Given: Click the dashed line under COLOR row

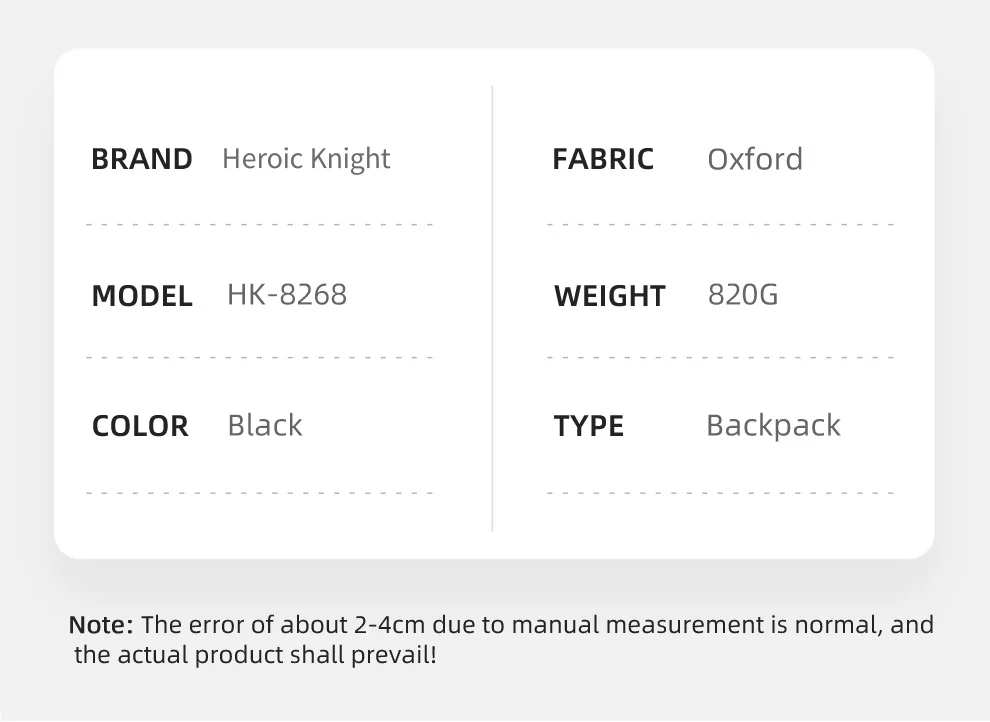Looking at the screenshot, I should 259,493.
